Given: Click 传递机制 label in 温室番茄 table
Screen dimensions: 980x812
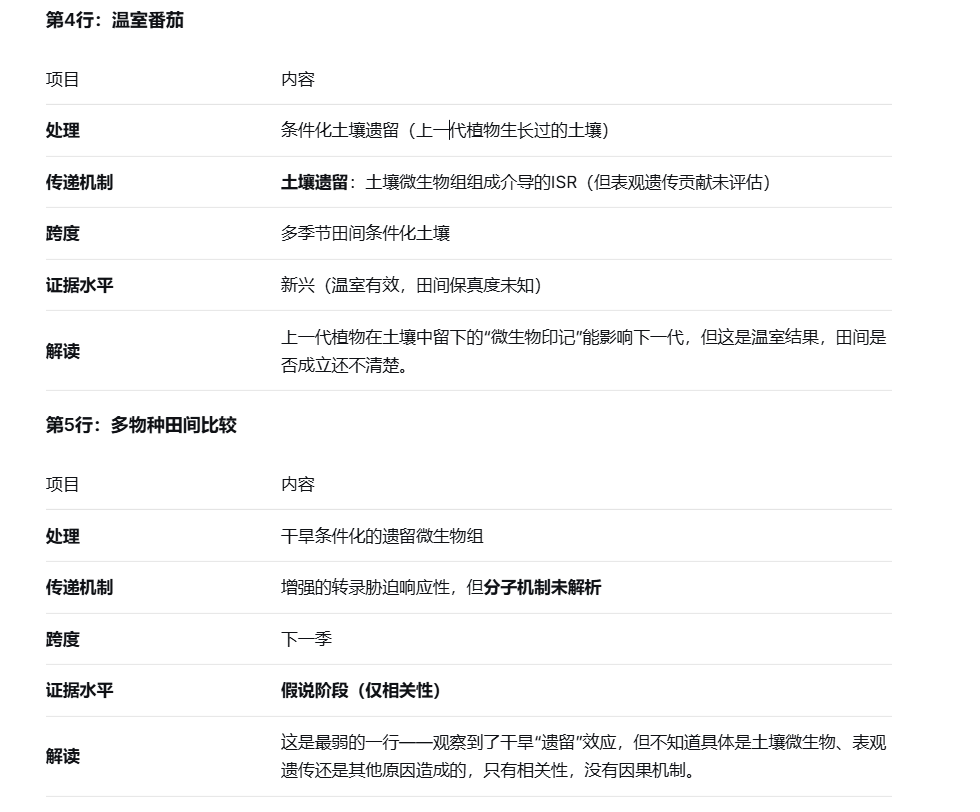Looking at the screenshot, I should 79,183.
